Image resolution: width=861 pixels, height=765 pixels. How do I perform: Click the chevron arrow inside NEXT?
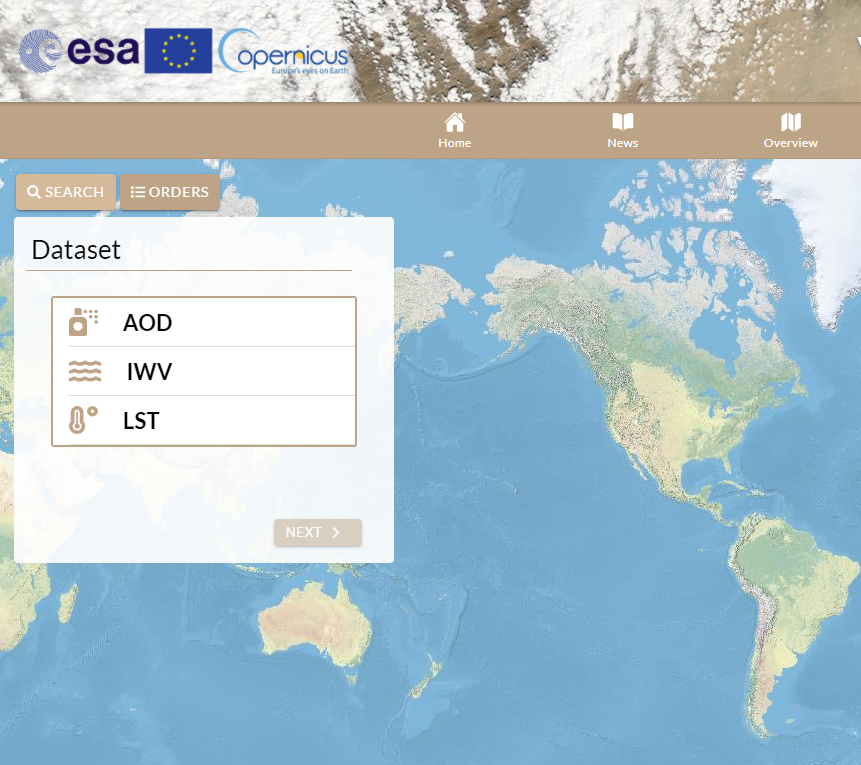point(336,532)
